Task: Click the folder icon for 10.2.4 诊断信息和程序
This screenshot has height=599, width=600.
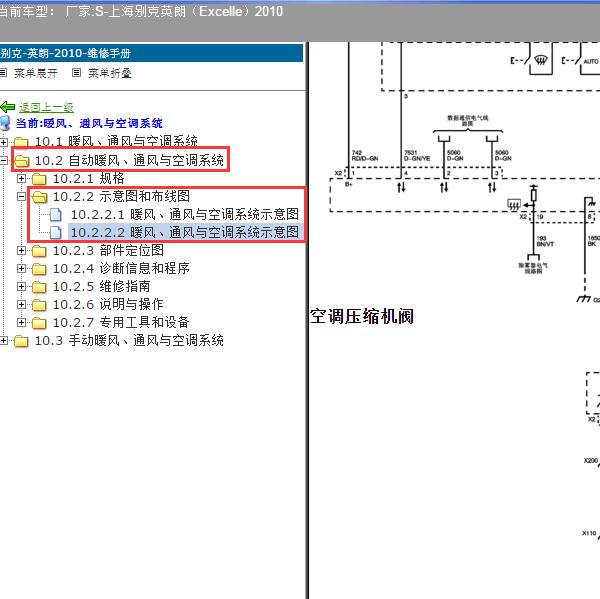Action: (x=39, y=269)
